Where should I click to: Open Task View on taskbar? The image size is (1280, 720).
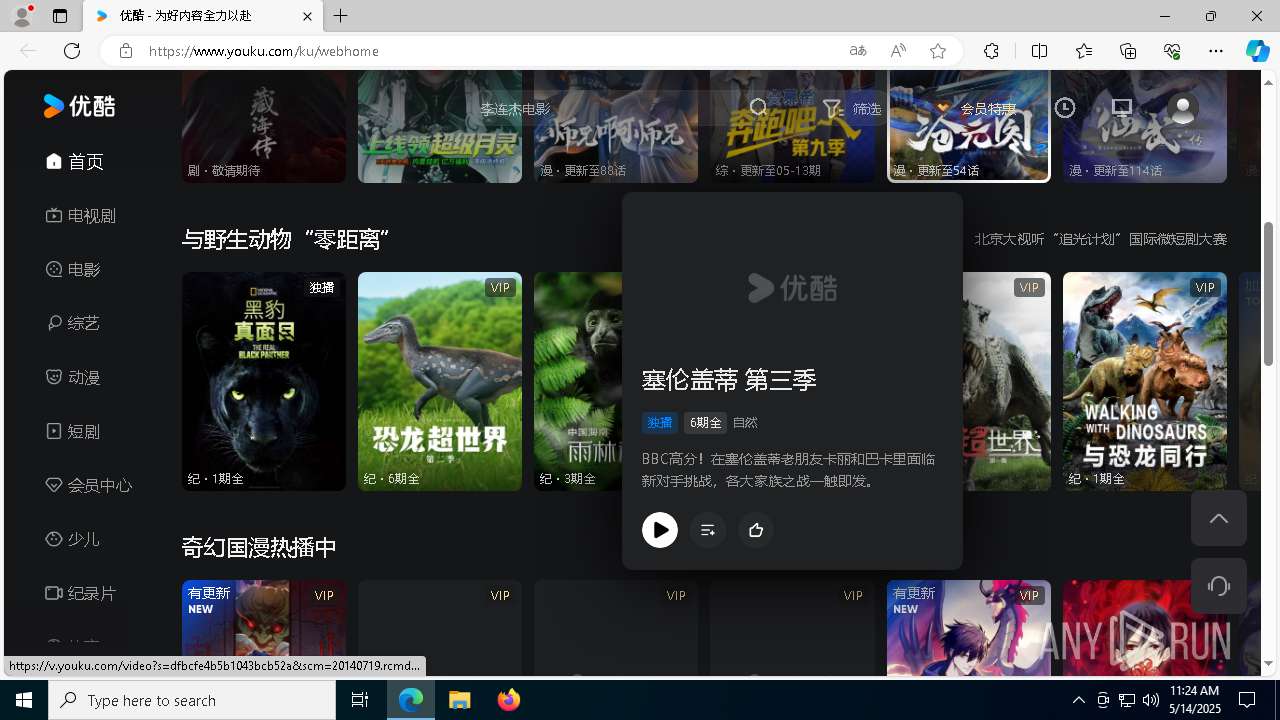pyautogui.click(x=360, y=700)
